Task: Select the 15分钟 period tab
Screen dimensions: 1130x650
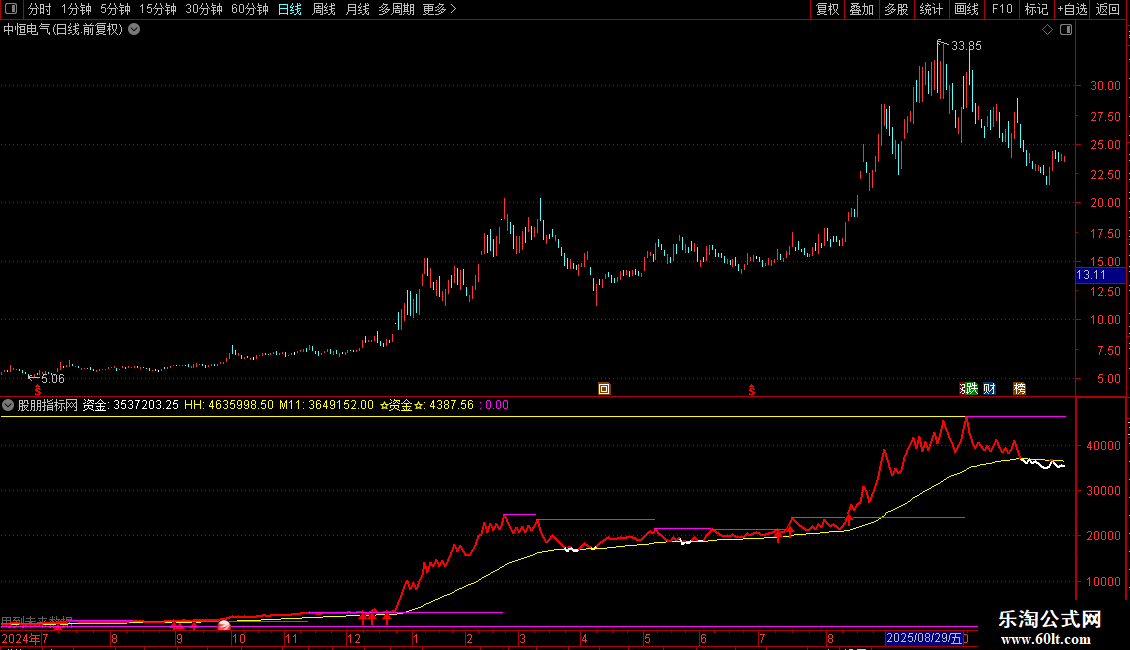Action: [158, 9]
